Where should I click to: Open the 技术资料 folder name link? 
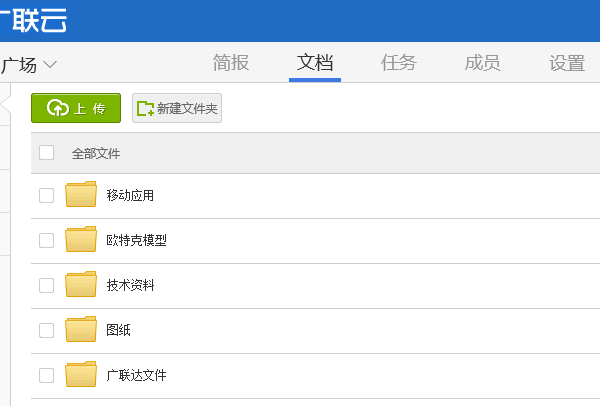point(130,285)
